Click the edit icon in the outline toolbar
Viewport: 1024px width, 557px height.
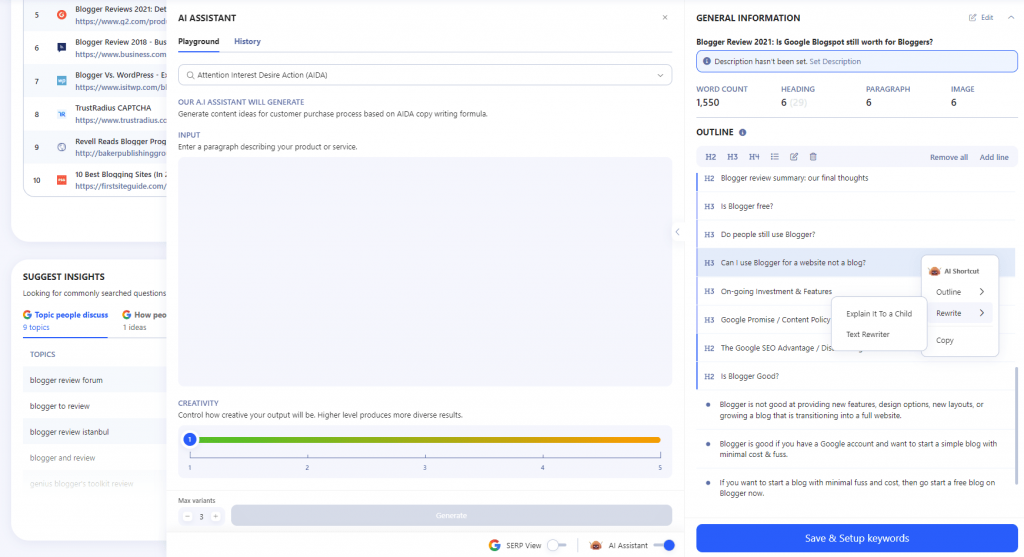[x=793, y=157]
